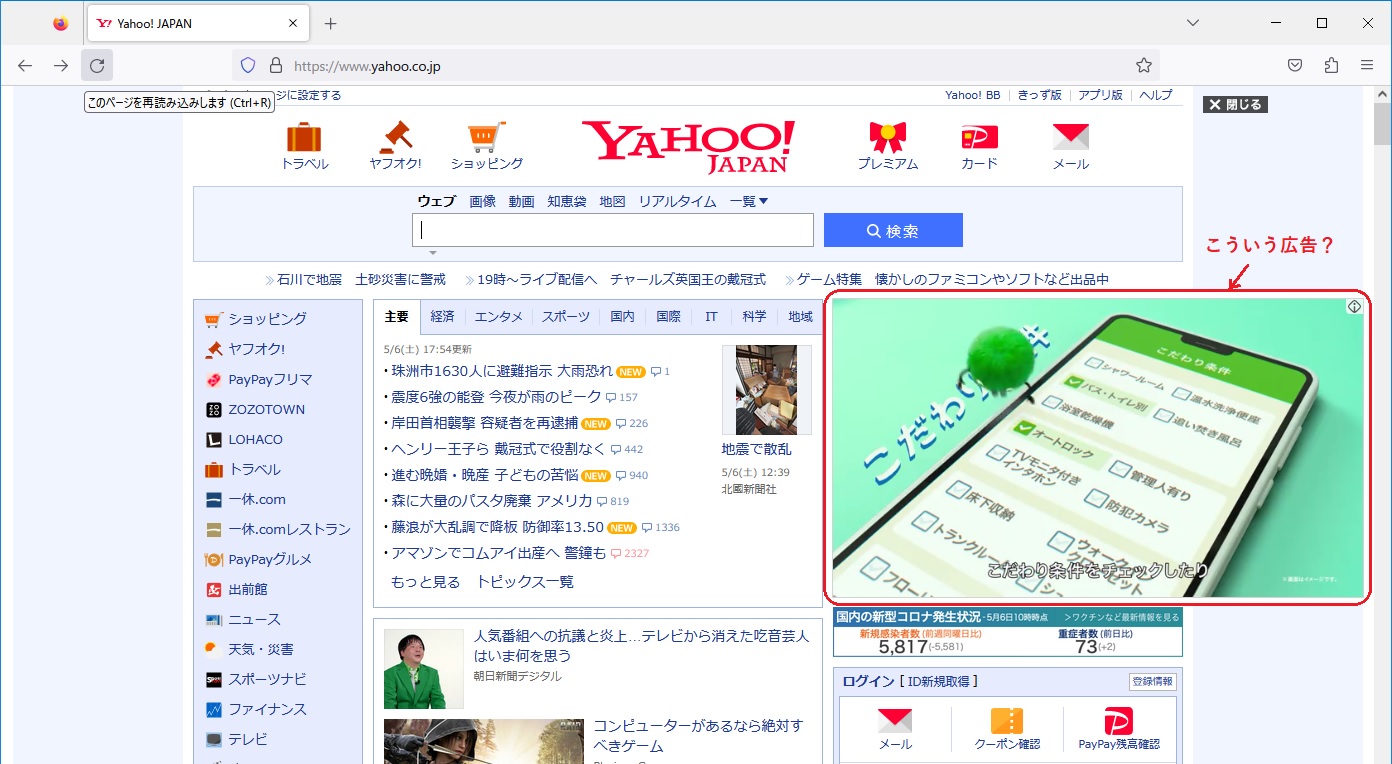1392x764 pixels.
Task: Select the 科学 news tab
Action: [754, 316]
